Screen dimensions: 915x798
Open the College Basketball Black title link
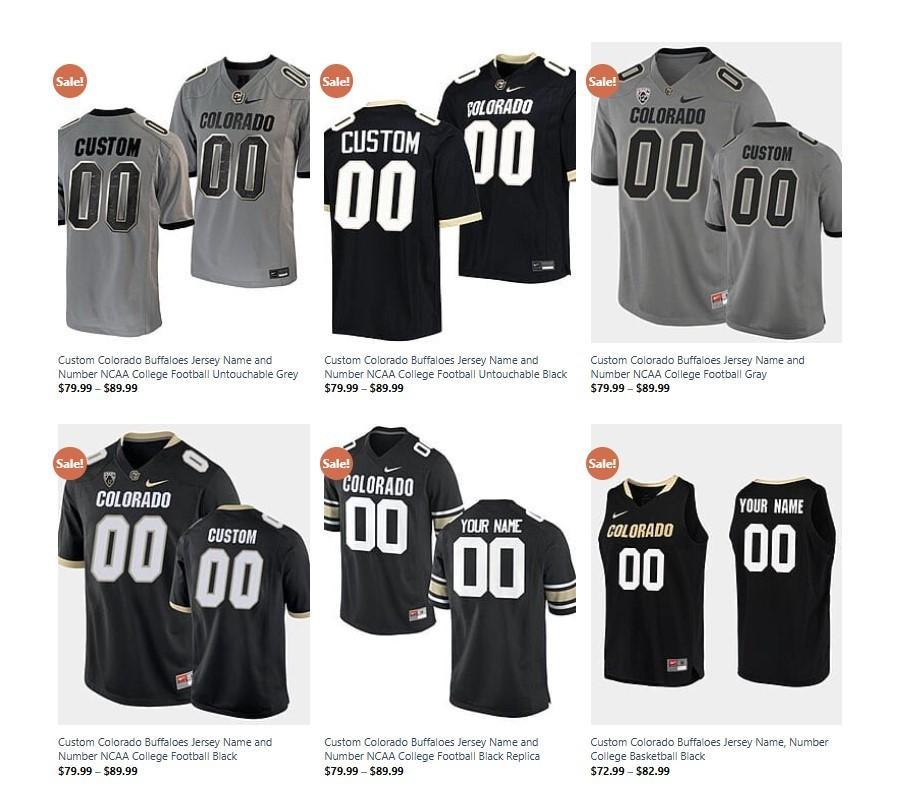point(710,749)
